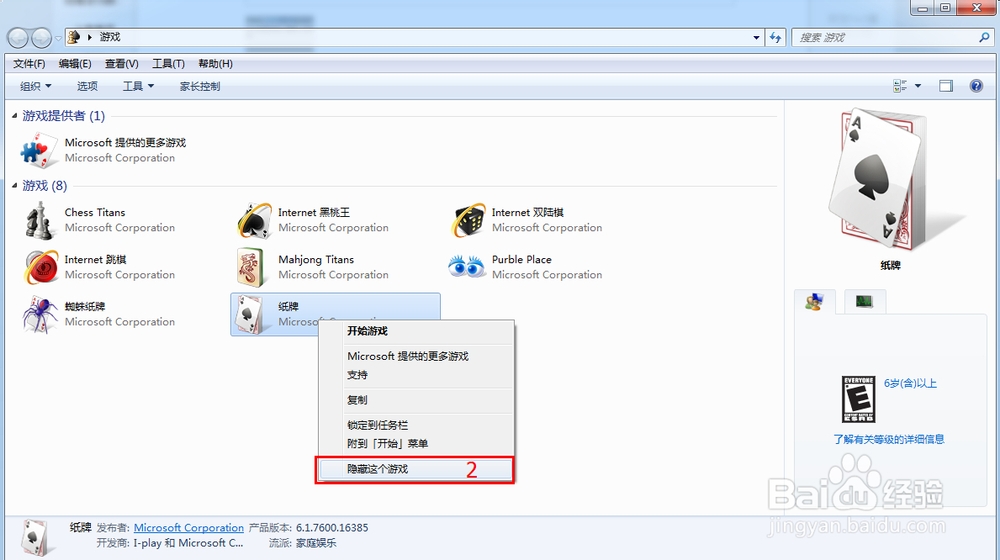Click the Mahjong Titans title text
Image resolution: width=1000 pixels, height=560 pixels.
[x=316, y=260]
